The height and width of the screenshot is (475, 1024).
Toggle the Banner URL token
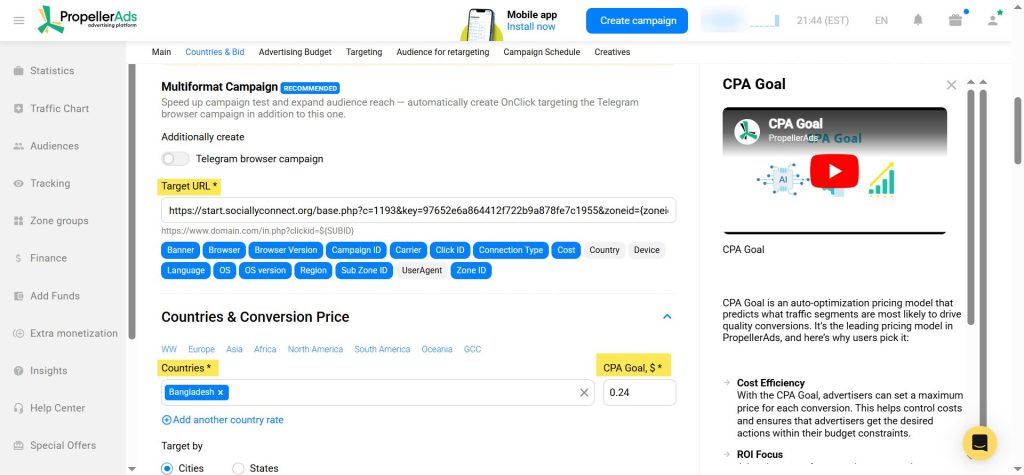[x=181, y=250]
